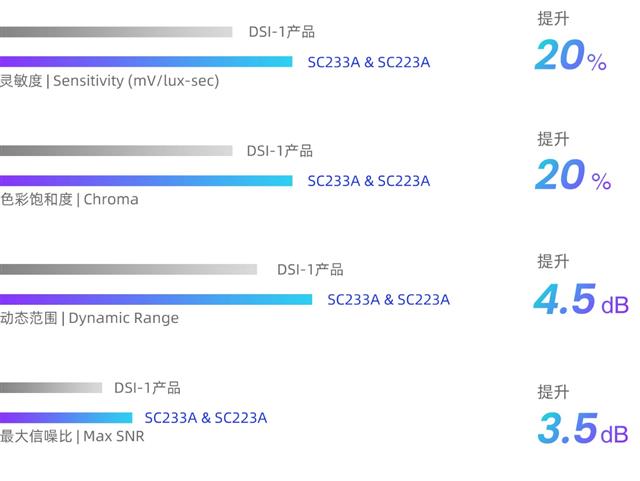The image size is (640, 481).
Task: Click the 4.5 dB improvement value
Action: (580, 300)
